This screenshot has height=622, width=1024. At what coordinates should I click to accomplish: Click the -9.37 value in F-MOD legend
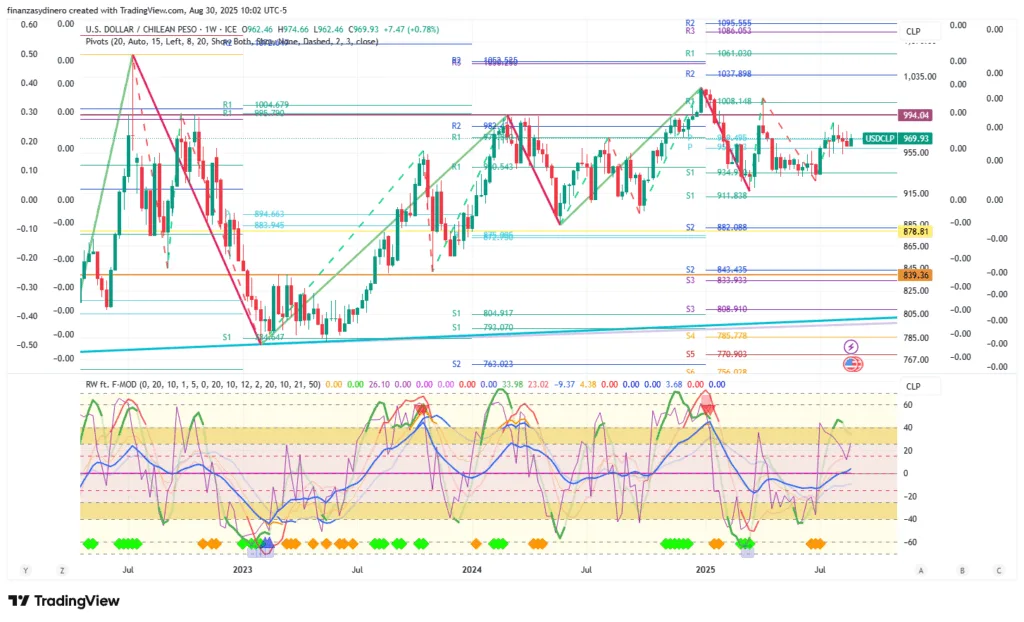coord(564,384)
